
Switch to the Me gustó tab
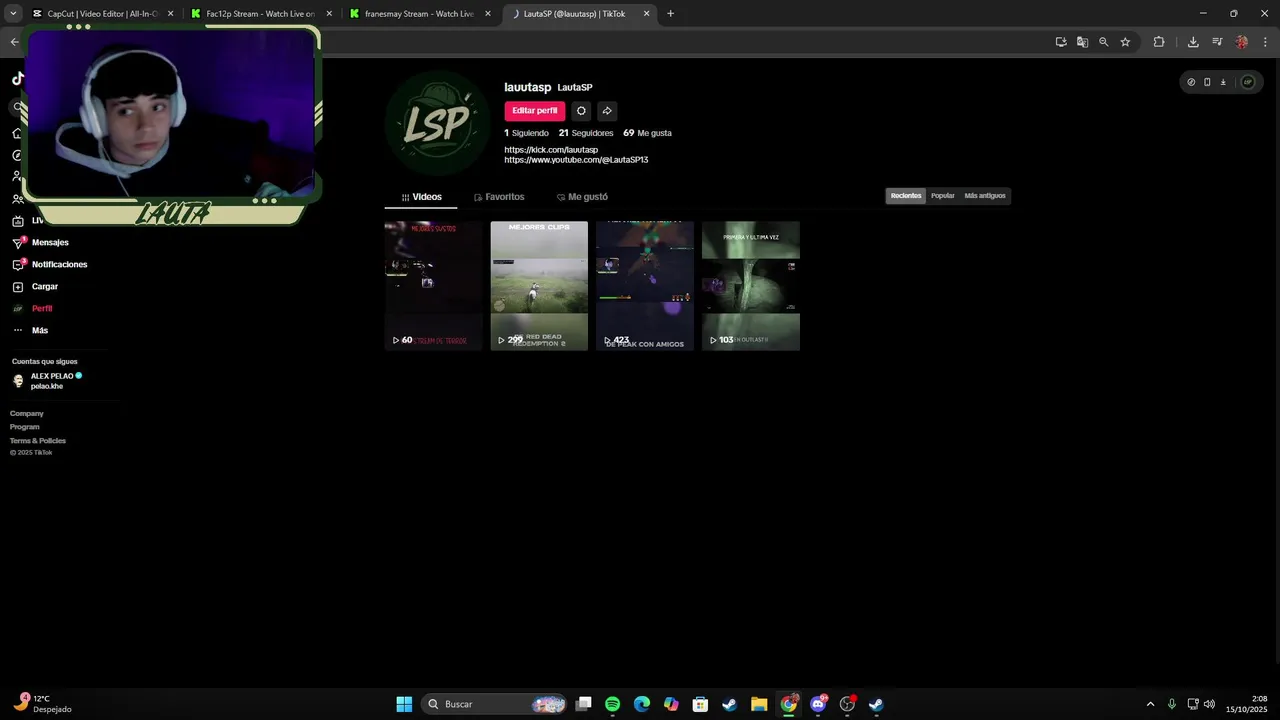click(x=582, y=197)
